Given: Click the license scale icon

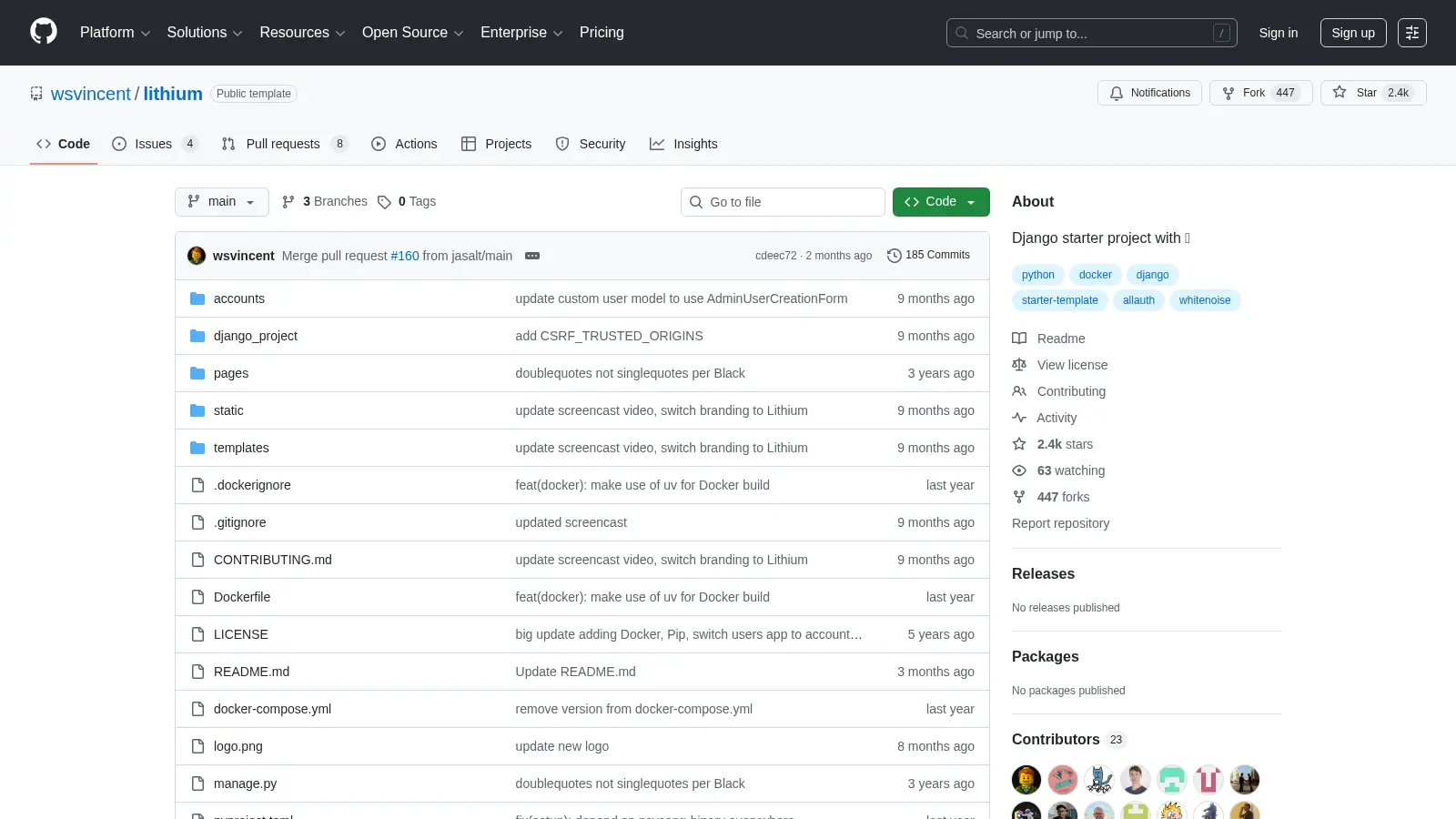Looking at the screenshot, I should (x=1019, y=365).
